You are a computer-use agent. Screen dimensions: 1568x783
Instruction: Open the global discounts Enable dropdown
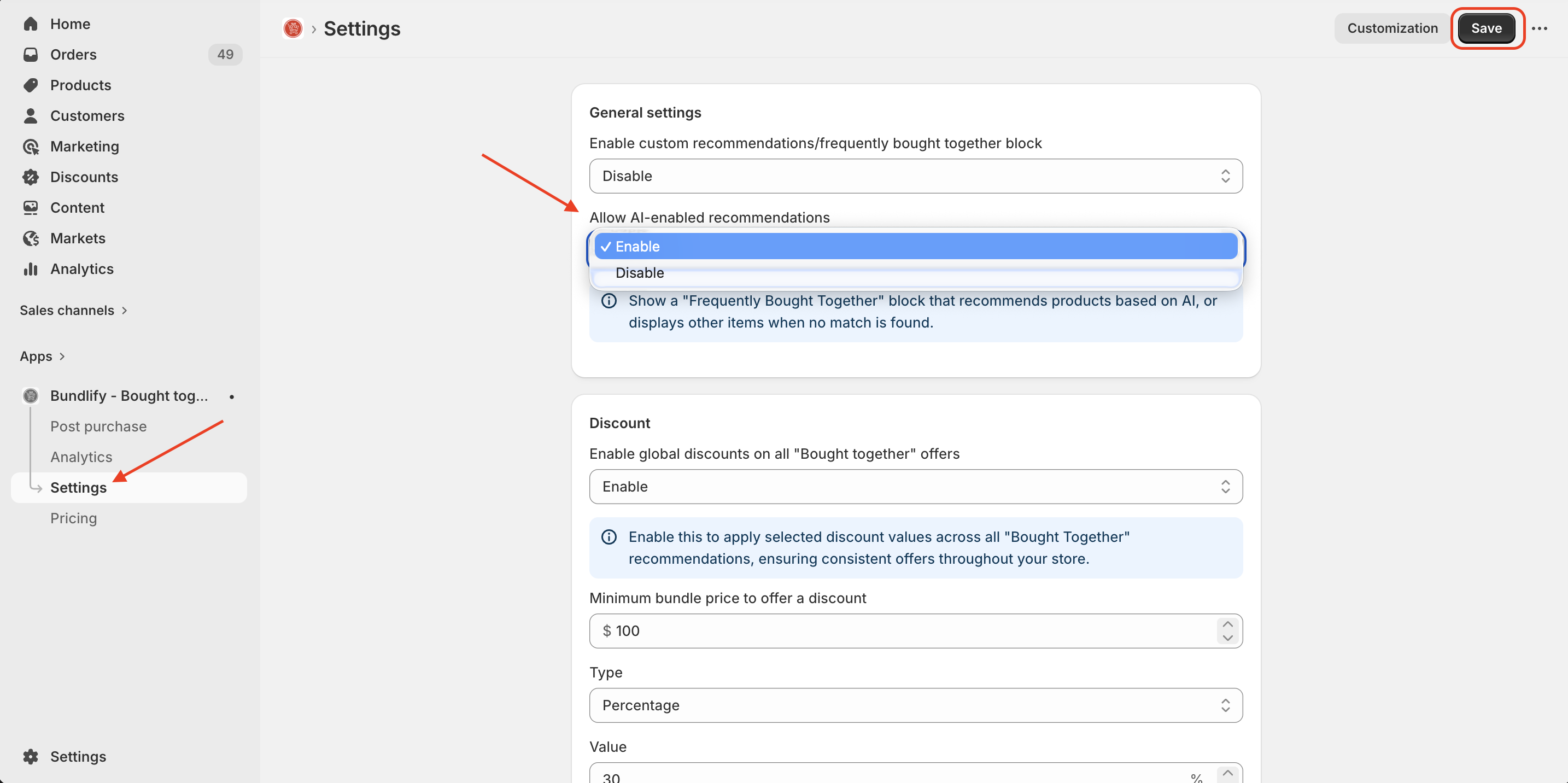pos(915,487)
